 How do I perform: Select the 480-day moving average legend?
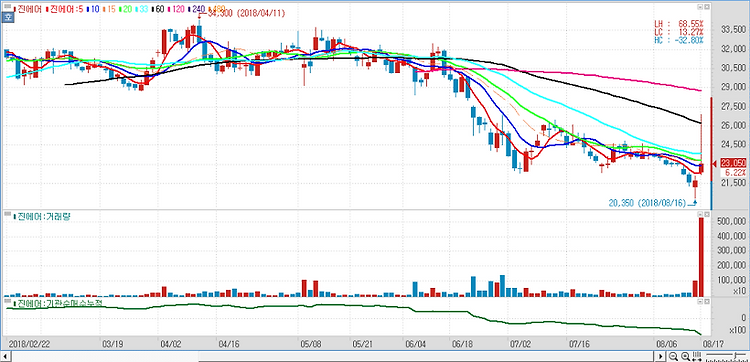[x=218, y=9]
